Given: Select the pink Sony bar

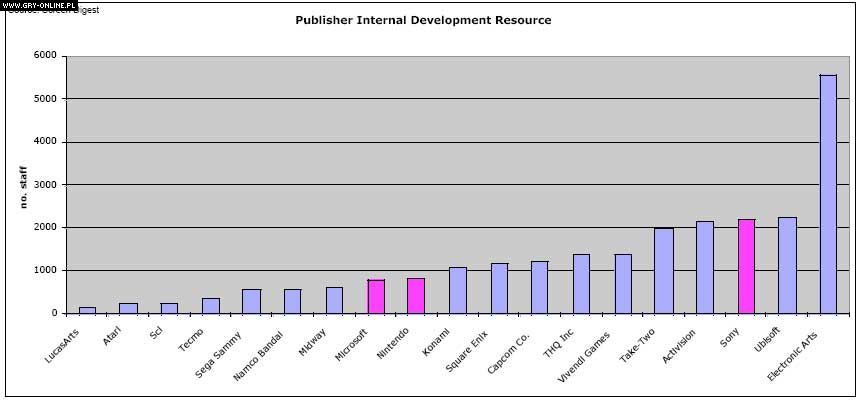Looking at the screenshot, I should [746, 266].
